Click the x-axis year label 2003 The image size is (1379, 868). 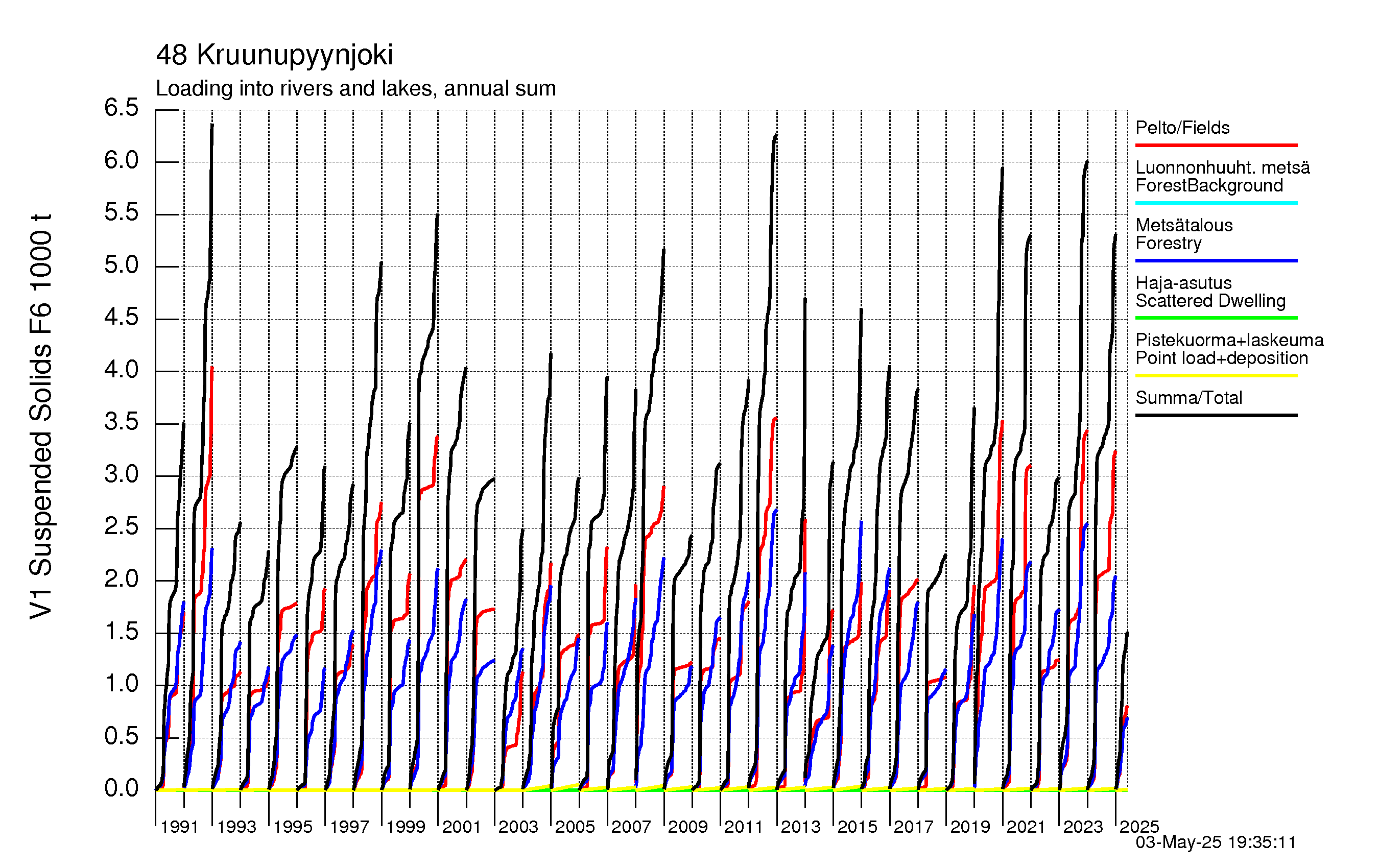point(518,827)
